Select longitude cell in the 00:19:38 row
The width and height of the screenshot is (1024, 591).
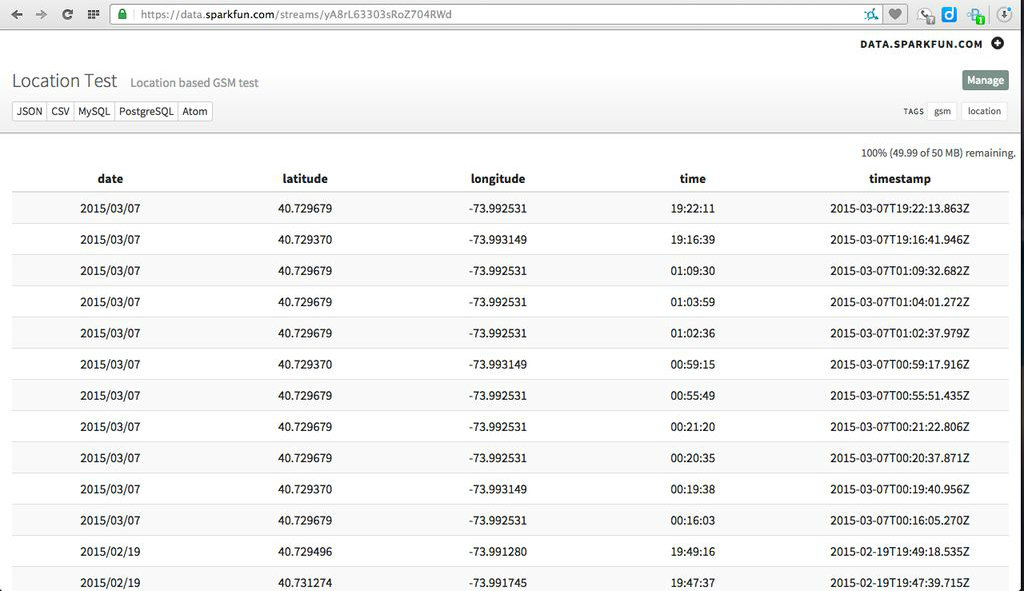click(498, 489)
